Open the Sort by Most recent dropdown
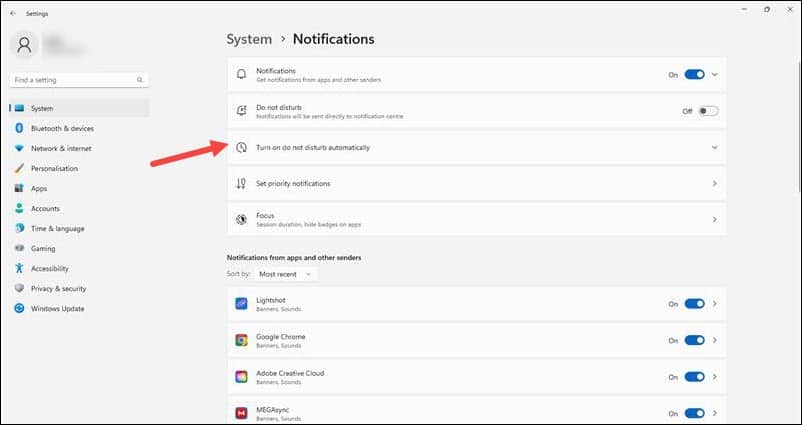The width and height of the screenshot is (802, 425). click(x=285, y=274)
